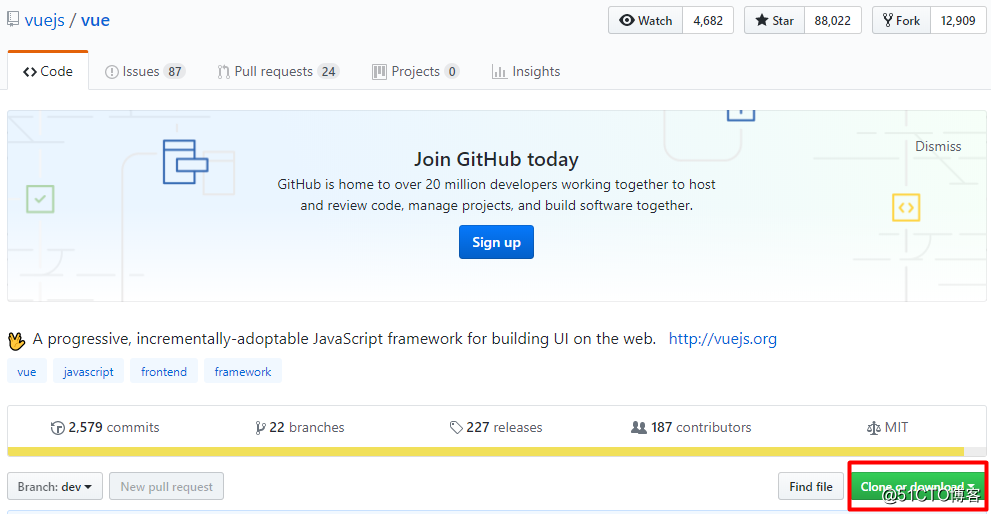Click the repository book icon beside vuejs
Image resolution: width=991 pixels, height=514 pixels.
tap(13, 20)
